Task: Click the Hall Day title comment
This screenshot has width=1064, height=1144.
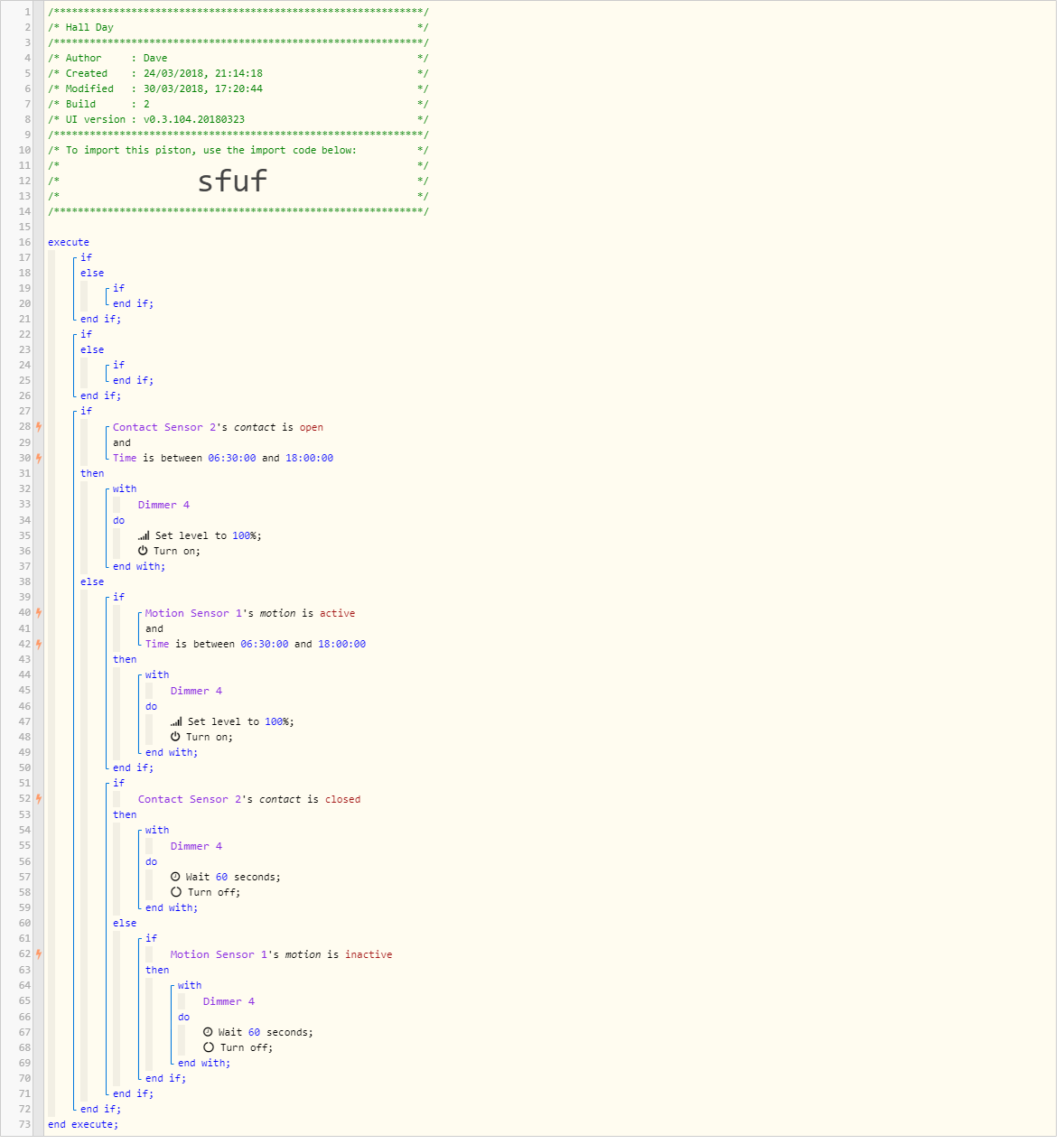Action: point(89,27)
